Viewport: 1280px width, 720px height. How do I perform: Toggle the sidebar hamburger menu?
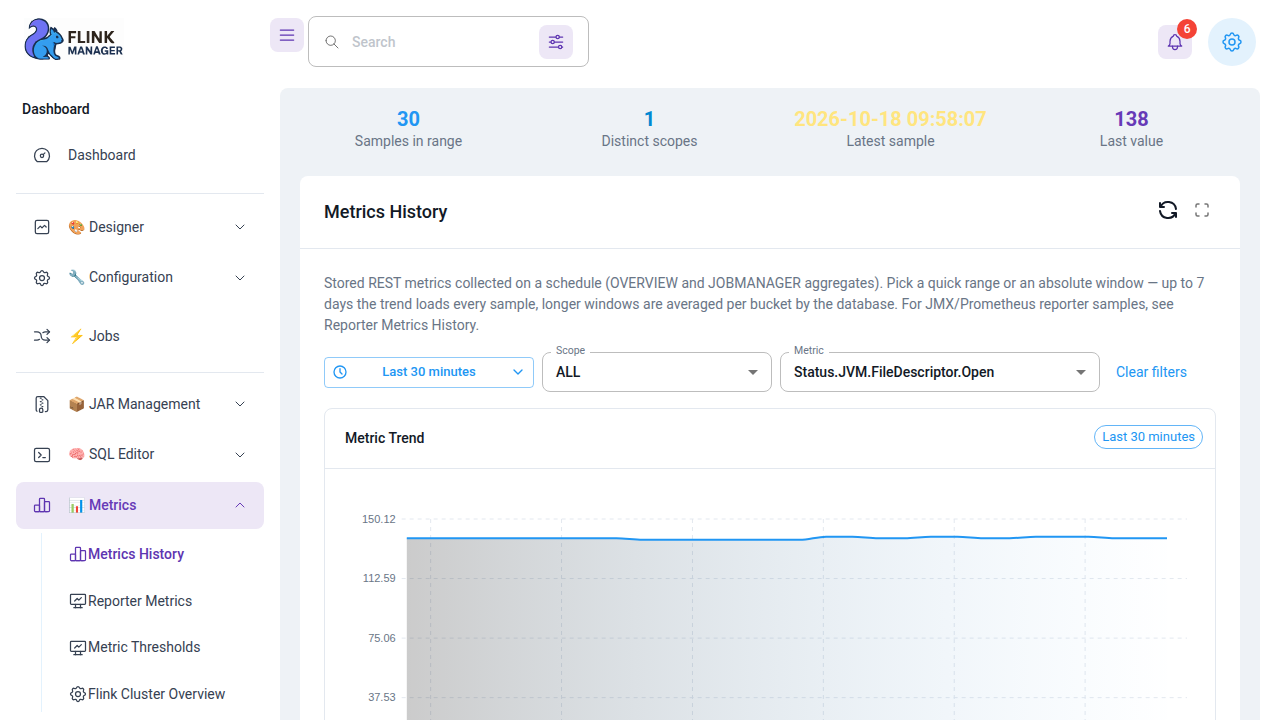point(287,35)
